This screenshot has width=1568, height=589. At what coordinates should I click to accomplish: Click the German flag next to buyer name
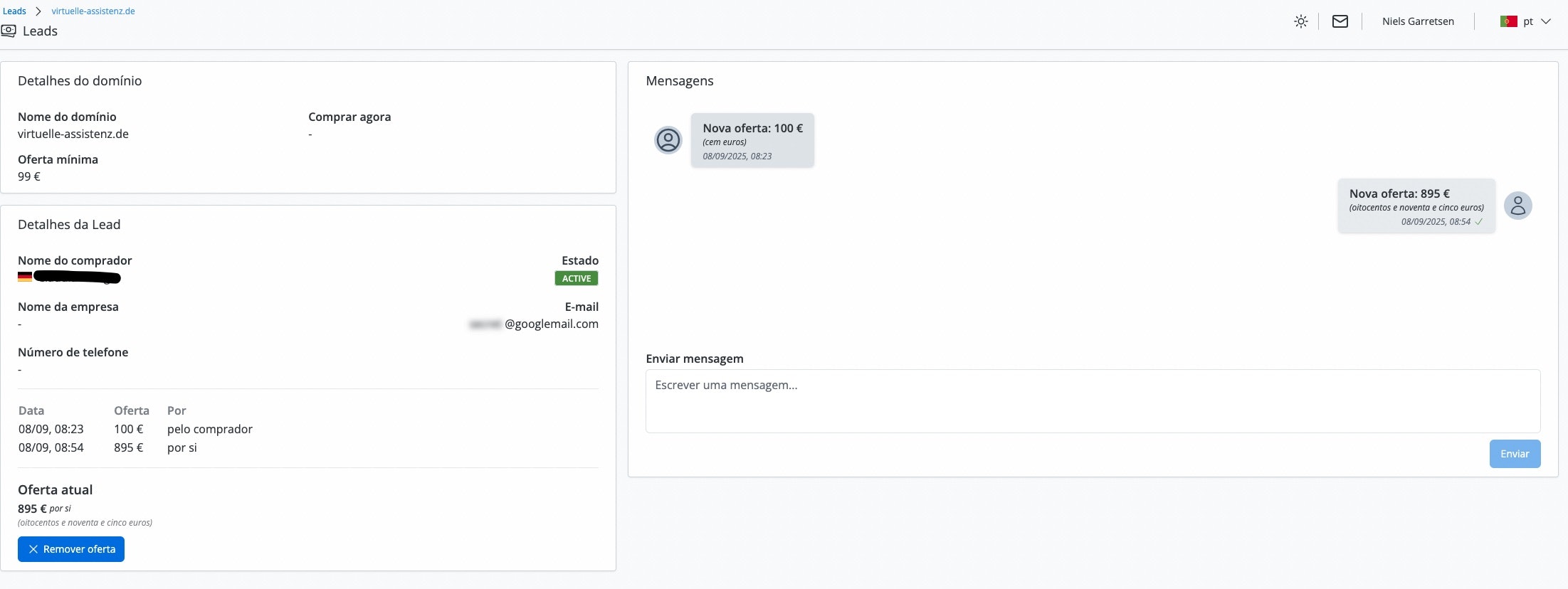(25, 277)
